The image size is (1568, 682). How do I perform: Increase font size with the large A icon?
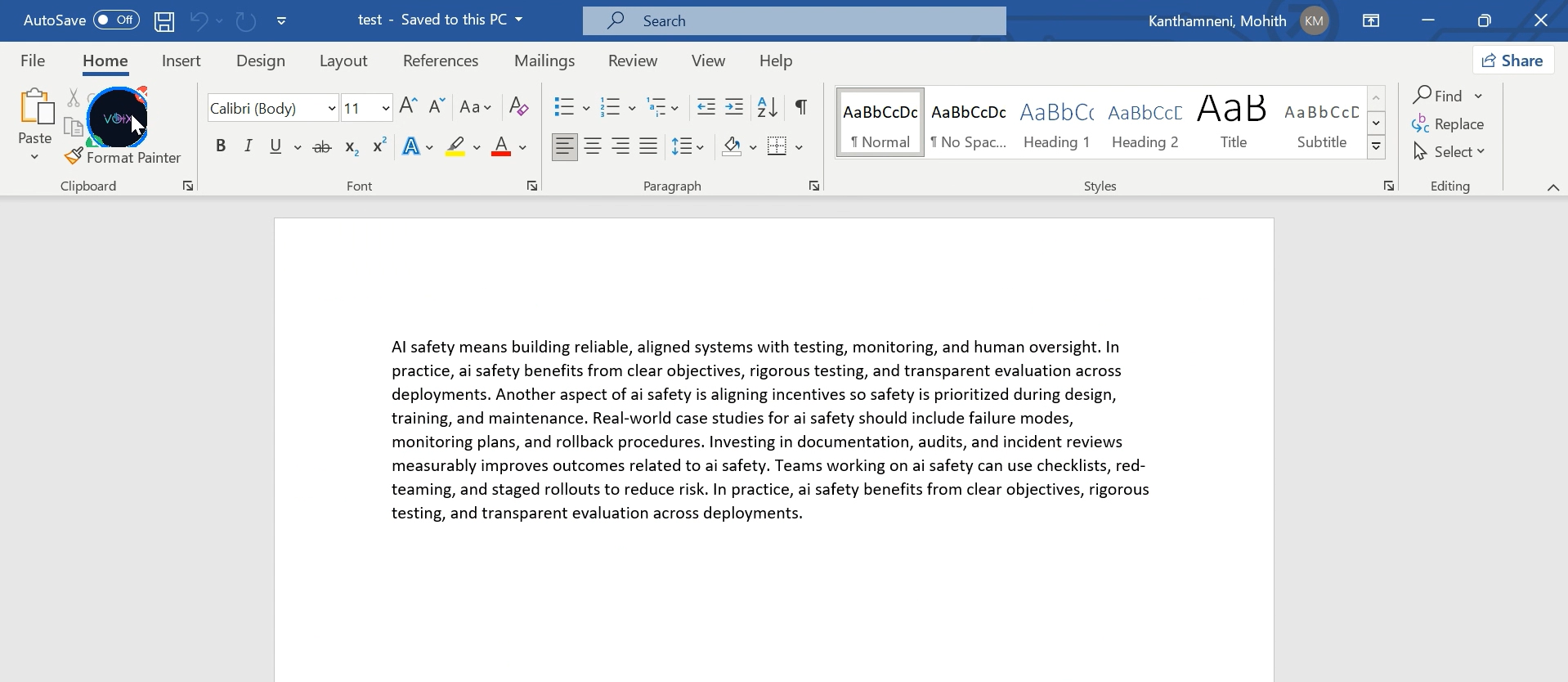409,106
